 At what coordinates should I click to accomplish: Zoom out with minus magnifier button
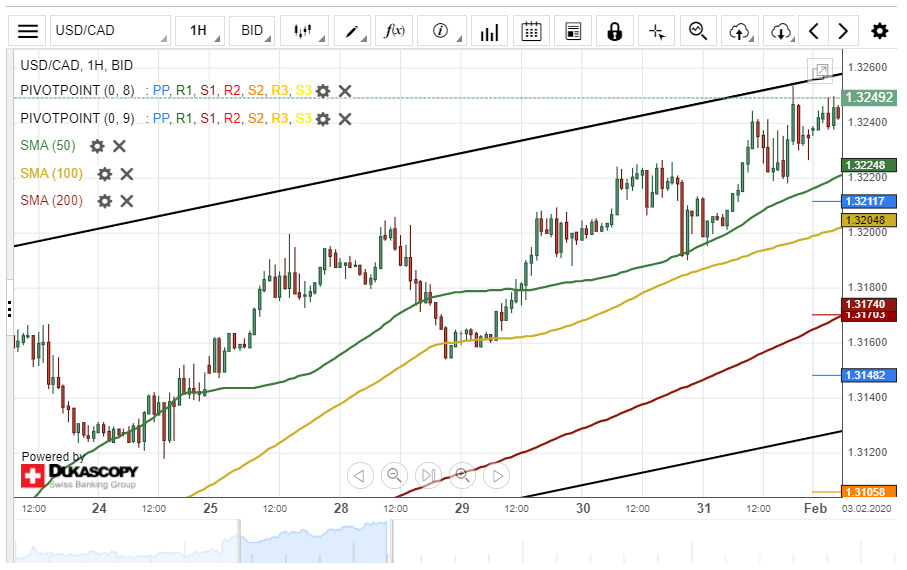(x=394, y=476)
